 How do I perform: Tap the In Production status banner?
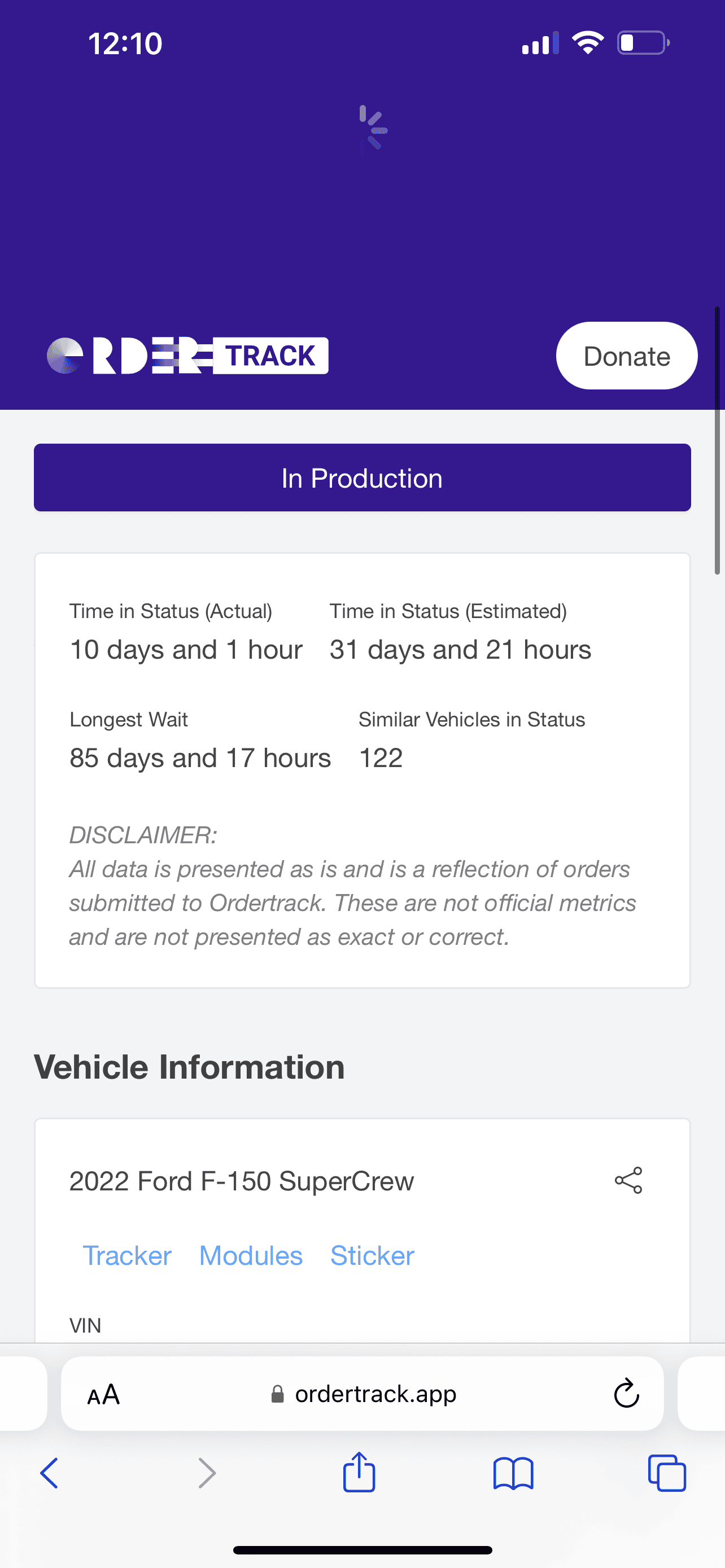click(x=362, y=478)
